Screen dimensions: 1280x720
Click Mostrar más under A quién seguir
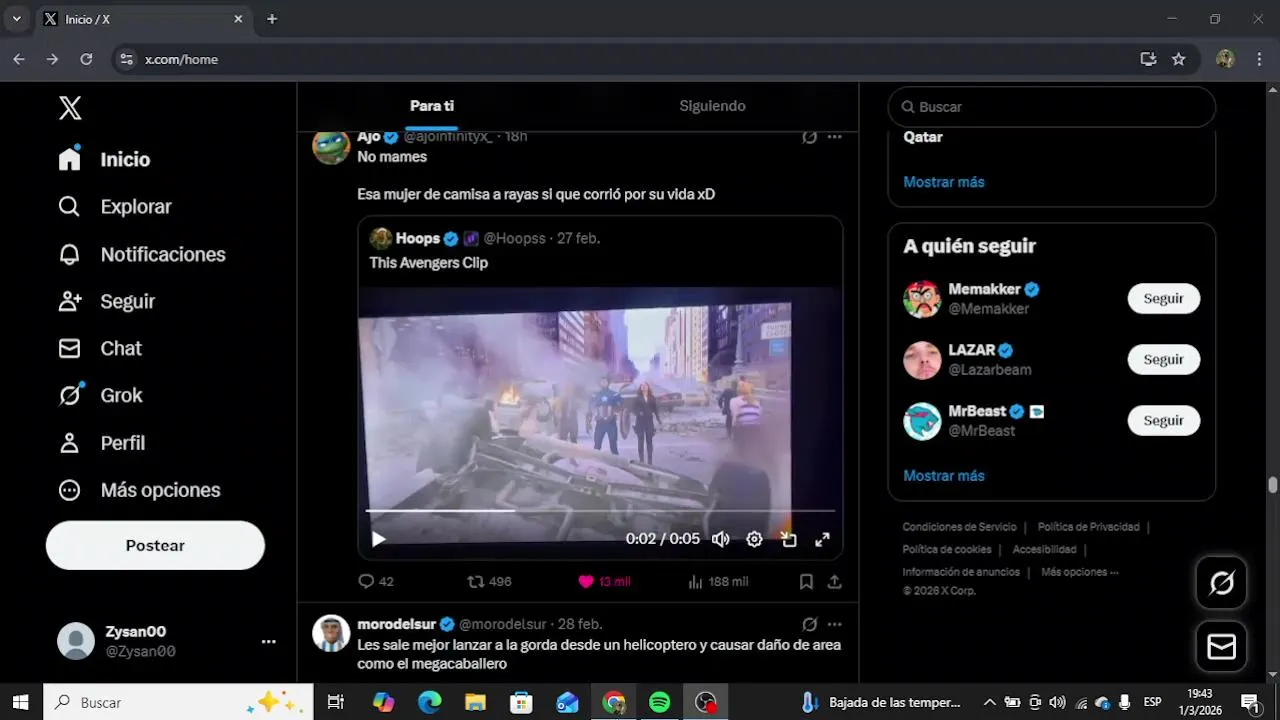[944, 476]
